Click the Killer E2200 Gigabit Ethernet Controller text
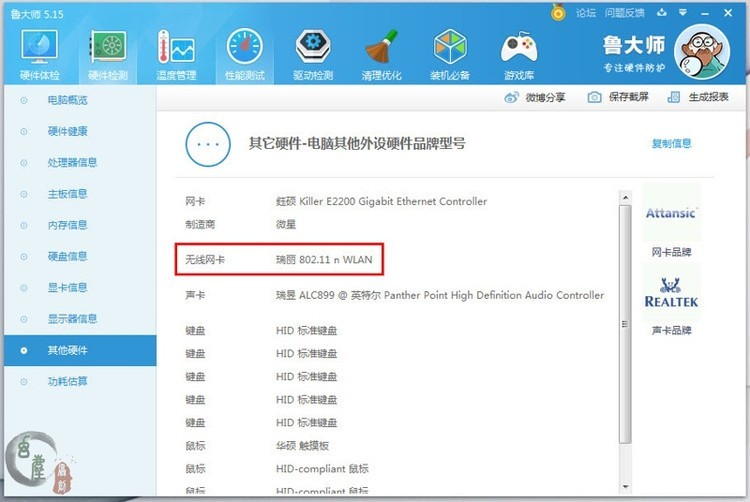750x502 pixels. pos(382,201)
